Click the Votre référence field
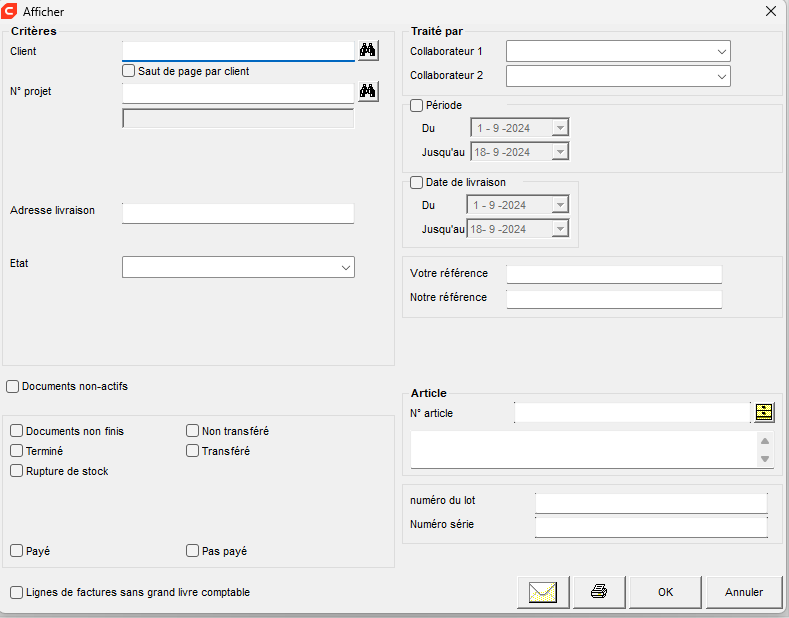This screenshot has width=789, height=618. point(614,275)
